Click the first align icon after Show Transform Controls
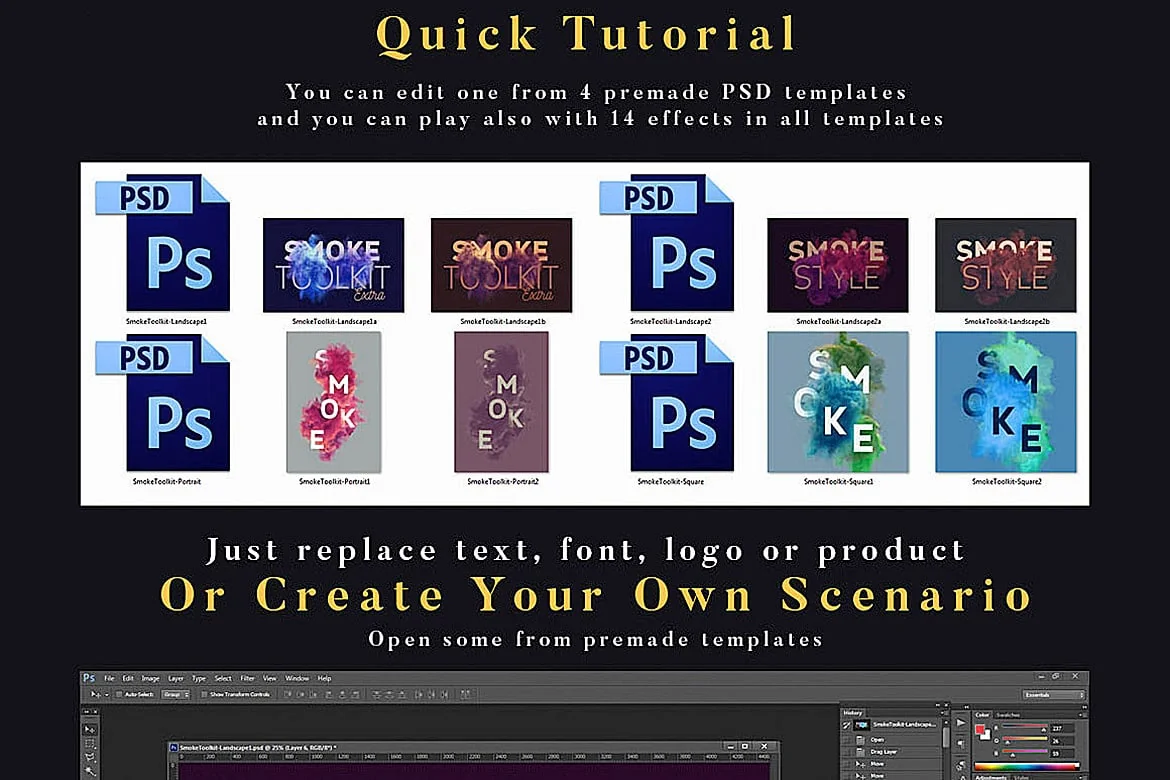The width and height of the screenshot is (1170, 780). coord(287,694)
